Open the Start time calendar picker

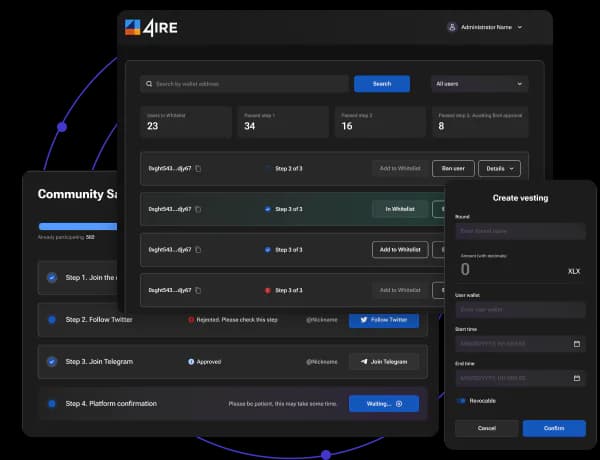pos(577,344)
